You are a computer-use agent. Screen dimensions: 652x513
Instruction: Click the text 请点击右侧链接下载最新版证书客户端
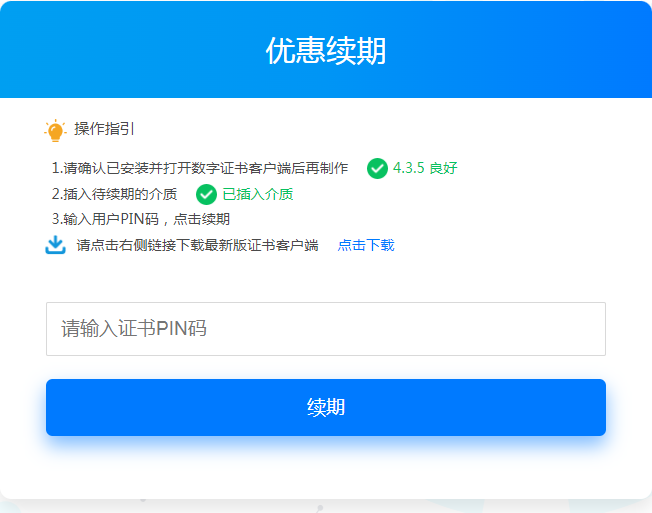[x=197, y=245]
